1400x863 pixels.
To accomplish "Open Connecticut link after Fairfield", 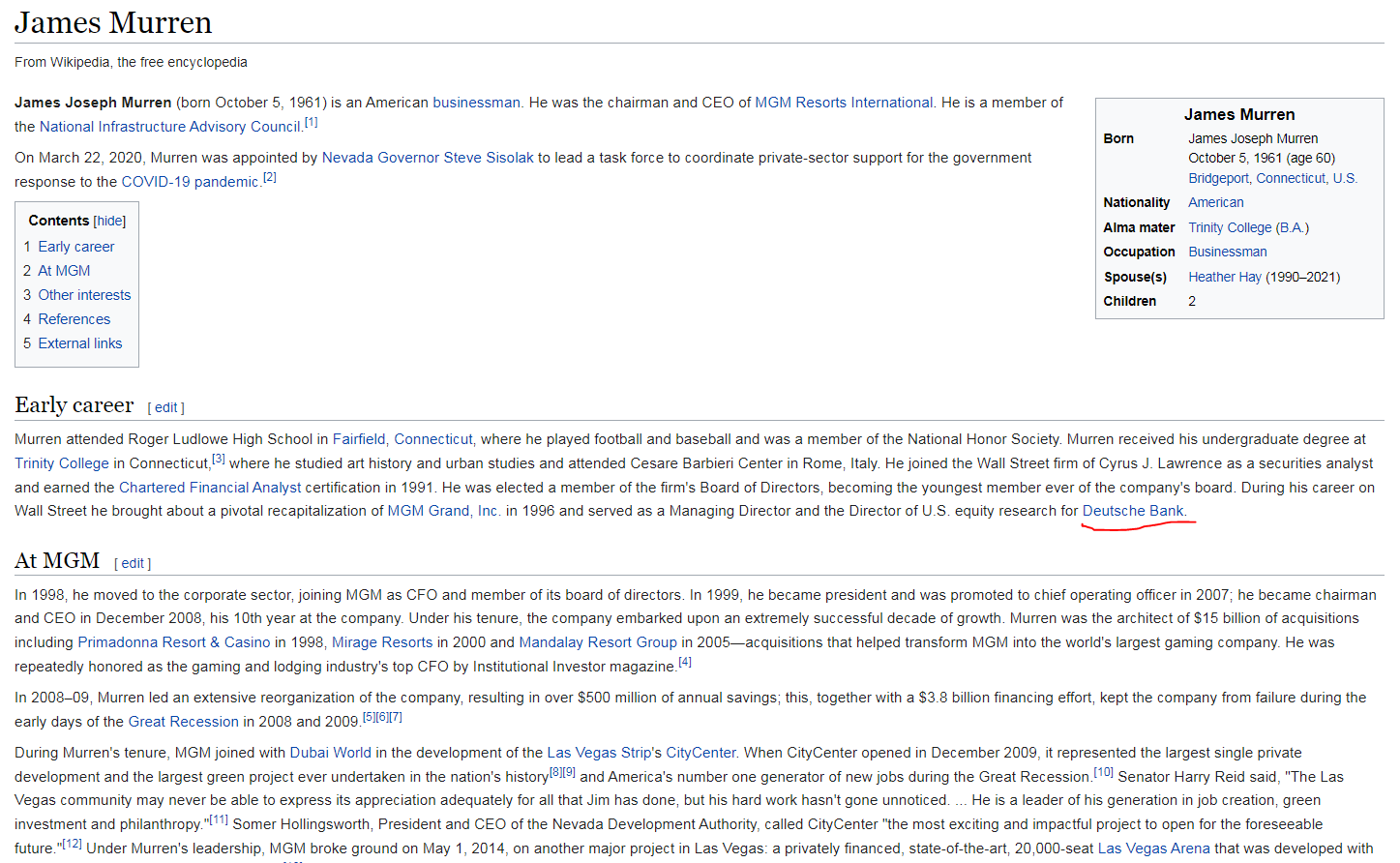I will pyautogui.click(x=433, y=439).
